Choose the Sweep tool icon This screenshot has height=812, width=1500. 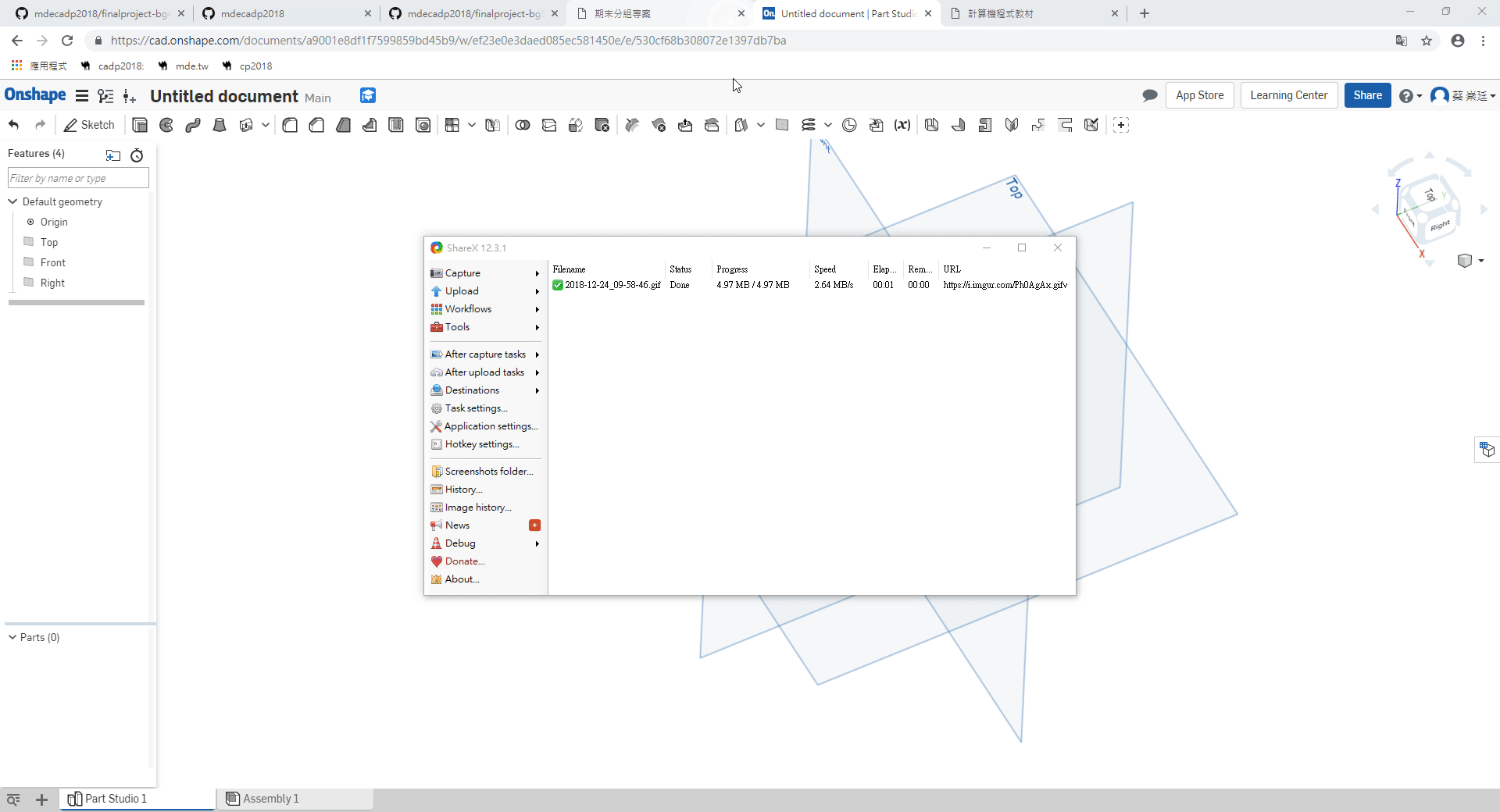point(193,125)
